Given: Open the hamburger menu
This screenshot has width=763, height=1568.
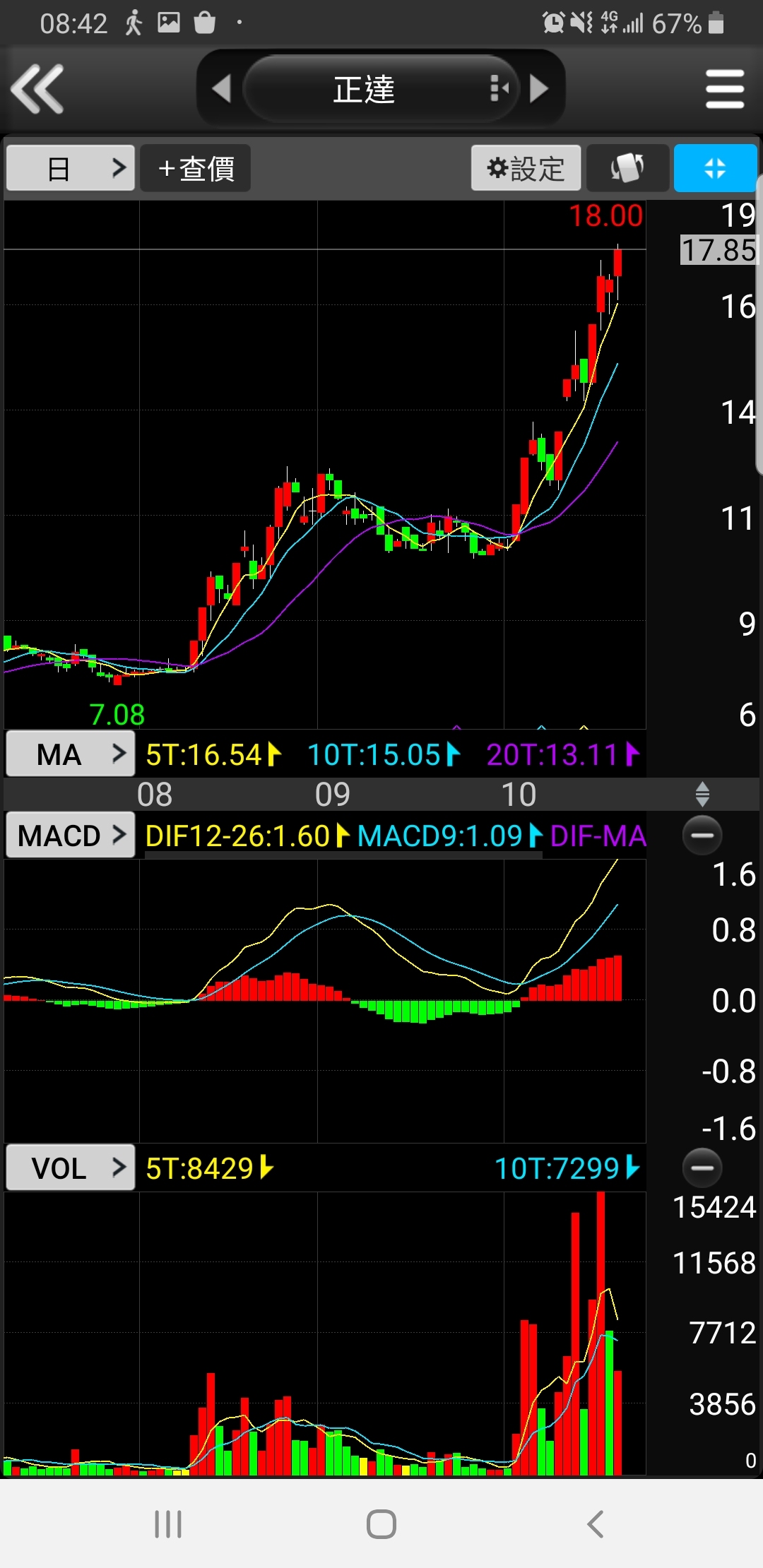Looking at the screenshot, I should click(724, 89).
